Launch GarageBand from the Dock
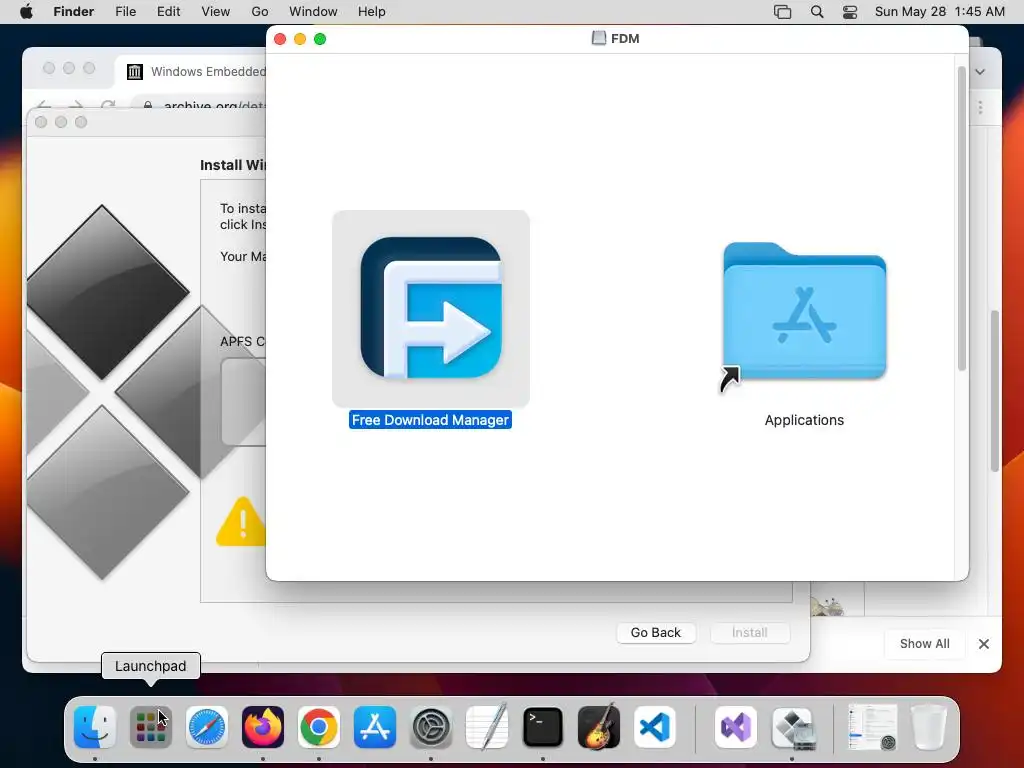This screenshot has width=1024, height=768. click(599, 727)
